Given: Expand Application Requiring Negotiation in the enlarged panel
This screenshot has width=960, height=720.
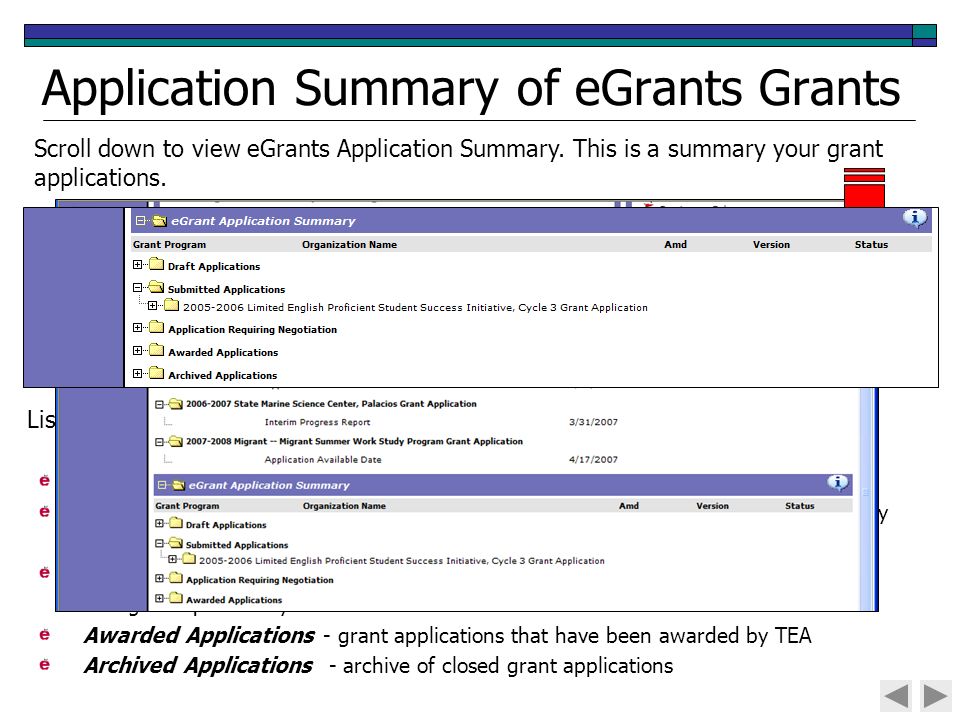Looking at the screenshot, I should point(137,328).
